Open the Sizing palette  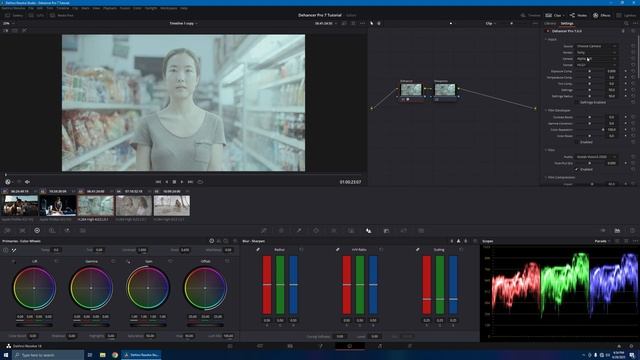click(x=404, y=231)
